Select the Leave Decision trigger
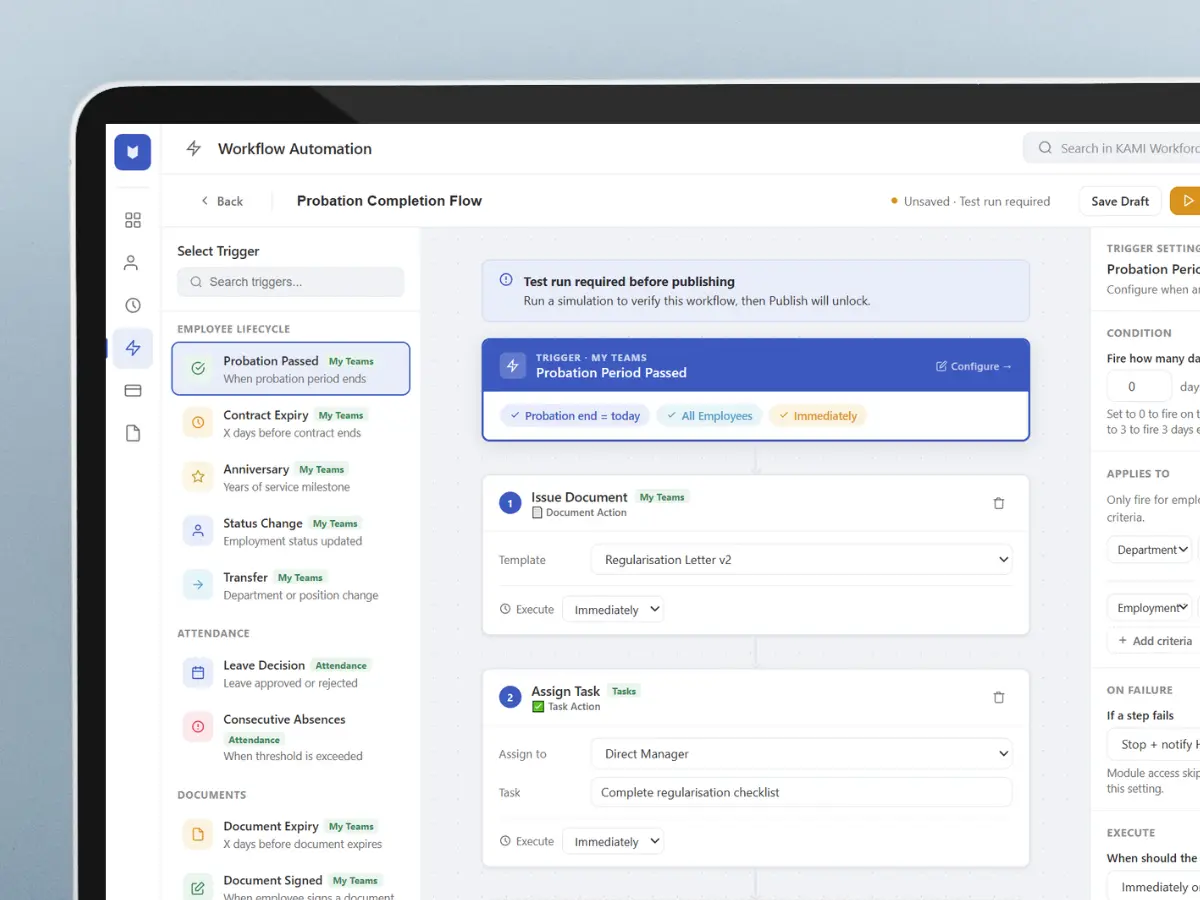Image resolution: width=1200 pixels, height=900 pixels. coord(291,673)
